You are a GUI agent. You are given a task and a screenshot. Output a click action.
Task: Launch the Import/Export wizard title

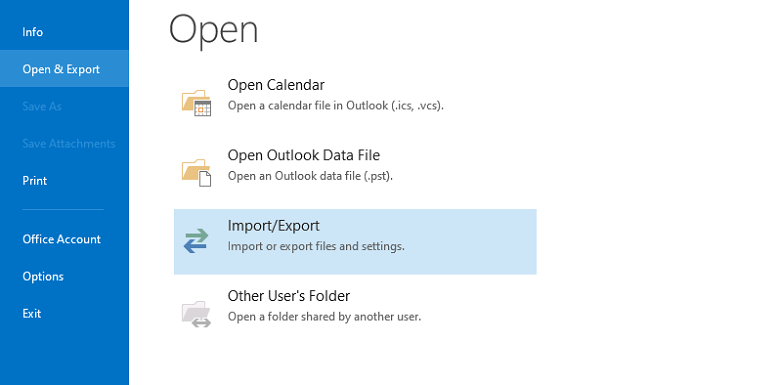pyautogui.click(x=274, y=226)
